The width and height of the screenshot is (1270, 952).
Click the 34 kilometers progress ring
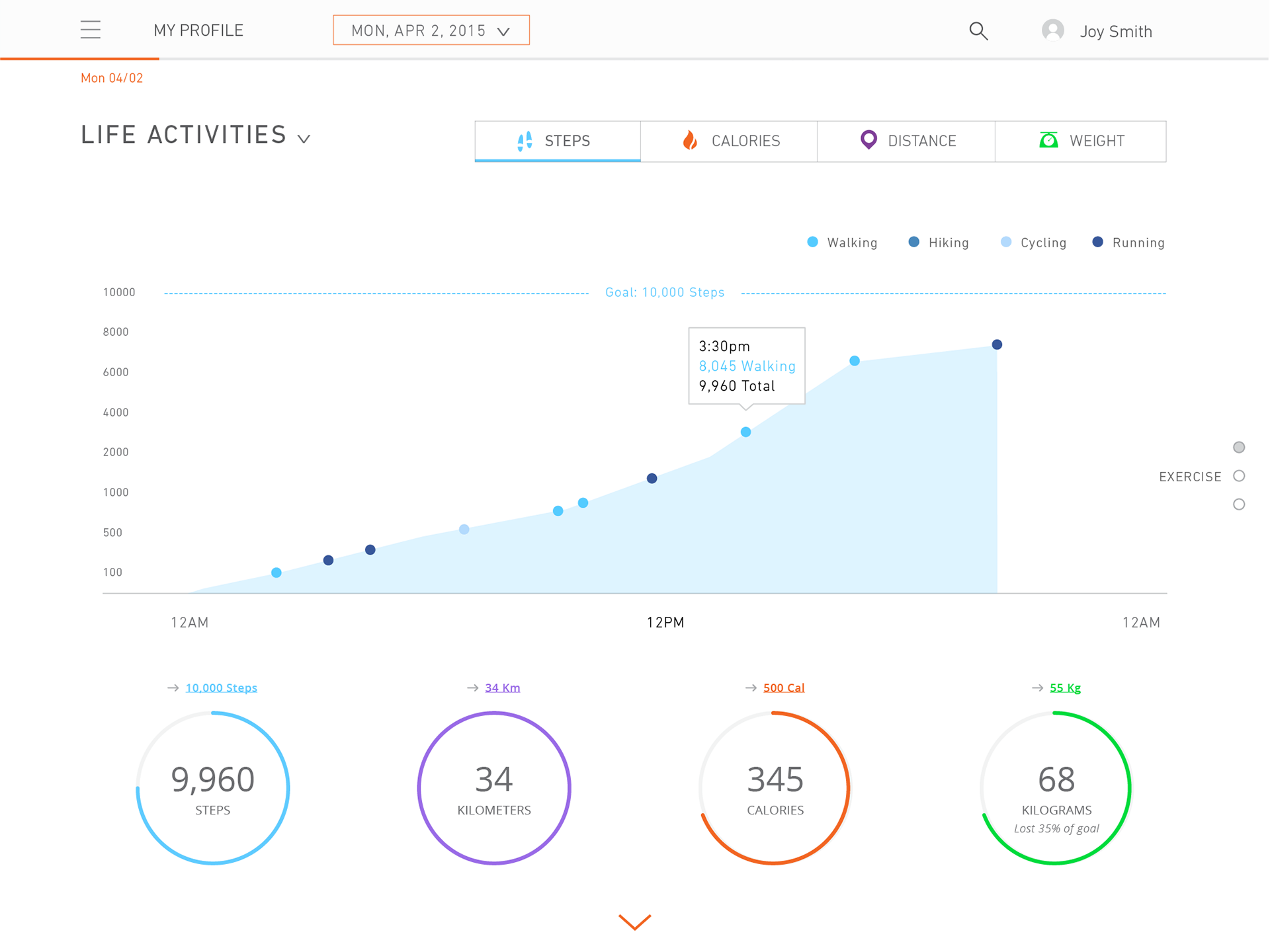(x=494, y=788)
